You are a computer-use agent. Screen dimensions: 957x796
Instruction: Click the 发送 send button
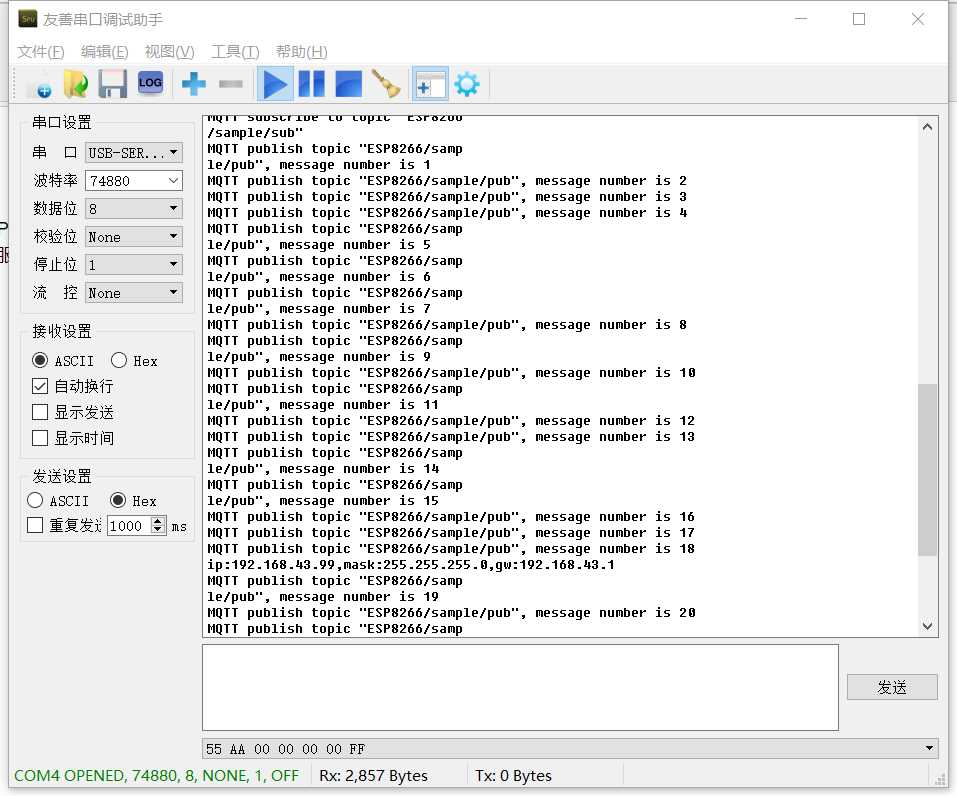coord(891,687)
